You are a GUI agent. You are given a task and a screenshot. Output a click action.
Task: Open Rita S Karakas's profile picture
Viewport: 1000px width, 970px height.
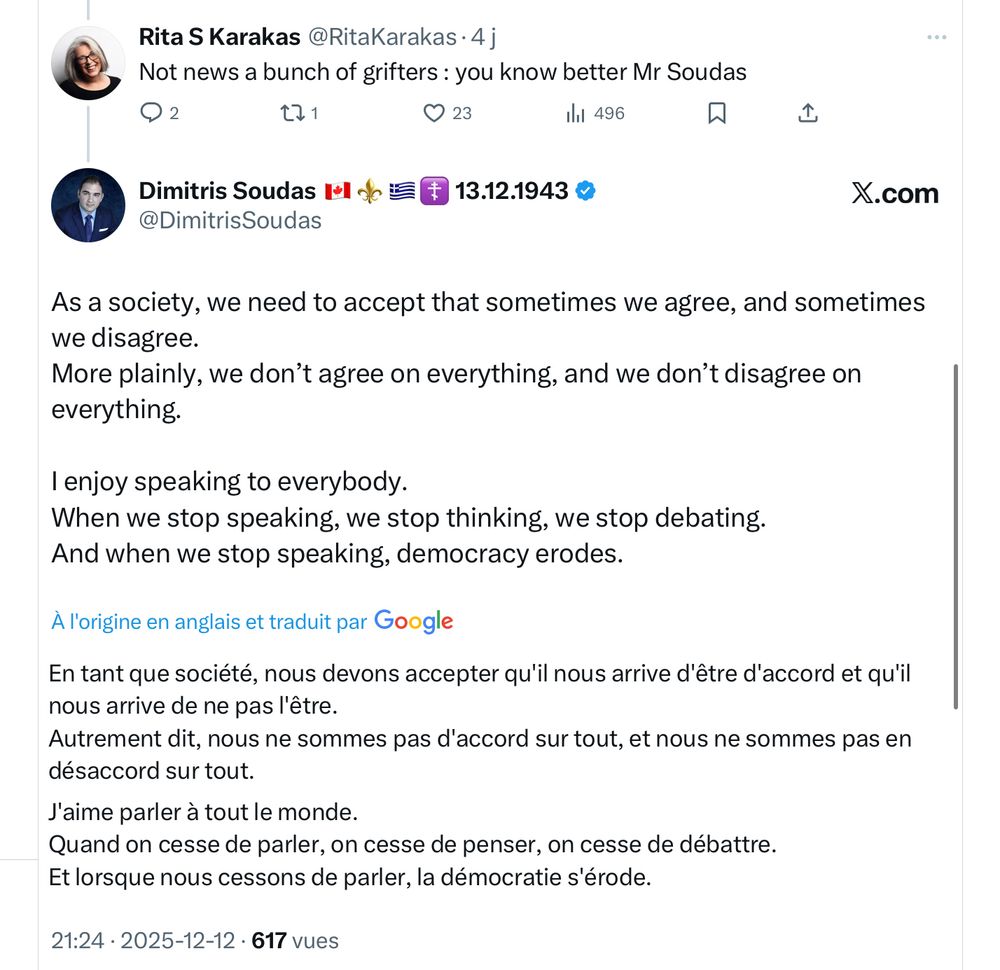click(88, 62)
